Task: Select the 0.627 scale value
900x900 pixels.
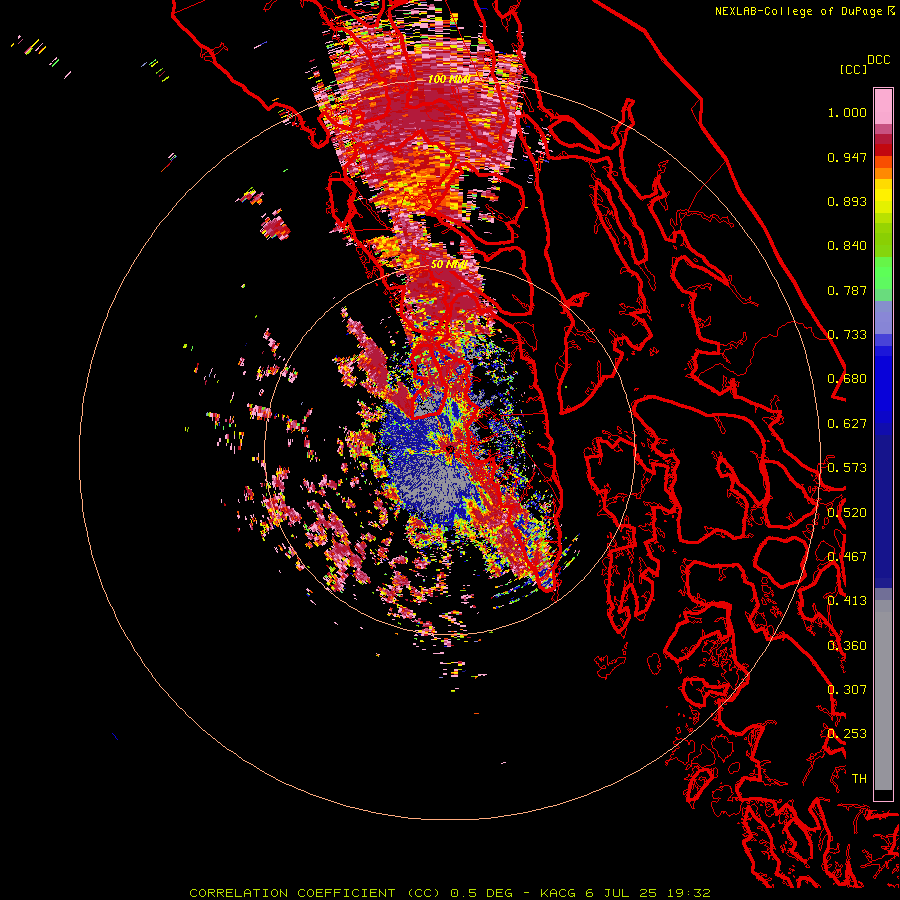Action: tap(847, 424)
